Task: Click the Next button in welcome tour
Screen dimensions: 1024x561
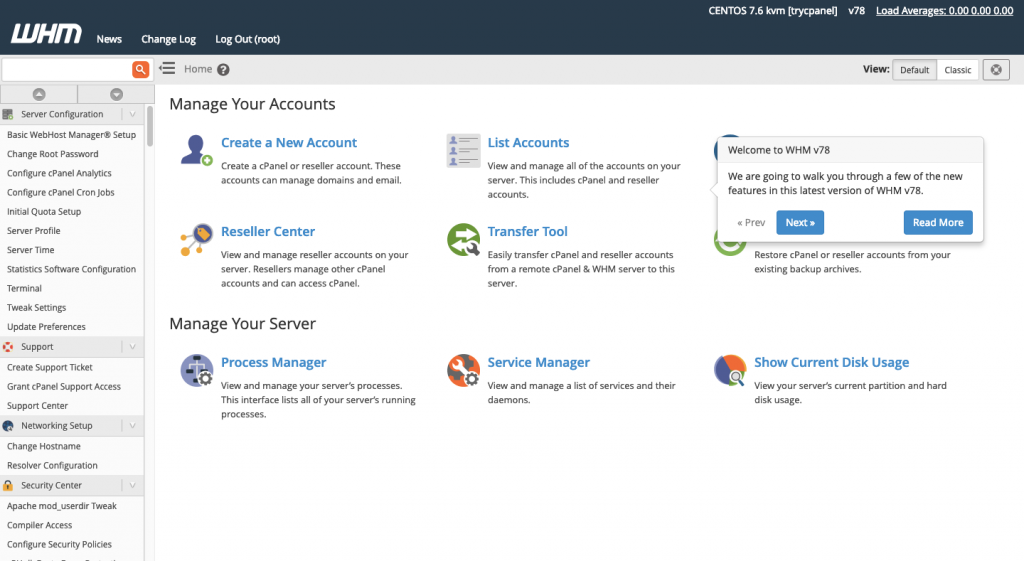Action: [800, 223]
